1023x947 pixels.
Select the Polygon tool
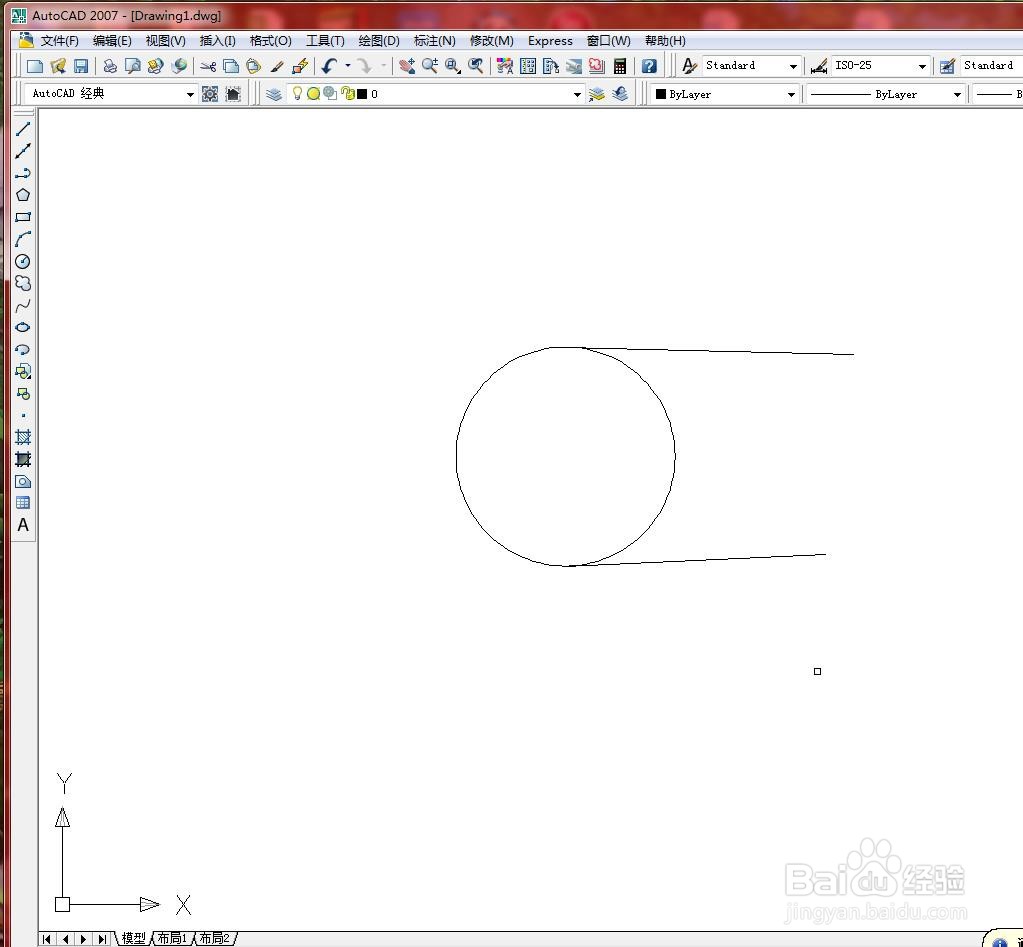23,195
